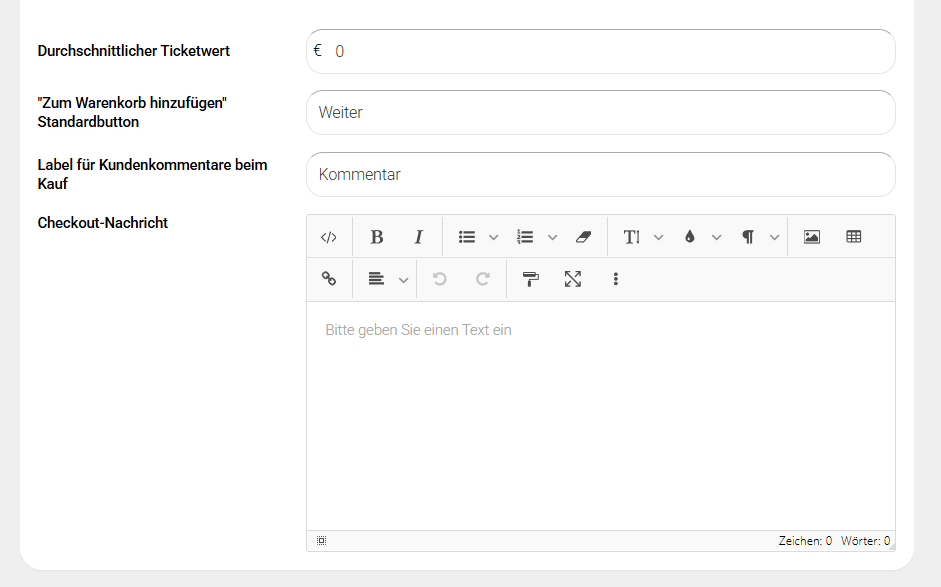941x587 pixels.
Task: Select the paint roller format tool
Action: pyautogui.click(x=531, y=279)
